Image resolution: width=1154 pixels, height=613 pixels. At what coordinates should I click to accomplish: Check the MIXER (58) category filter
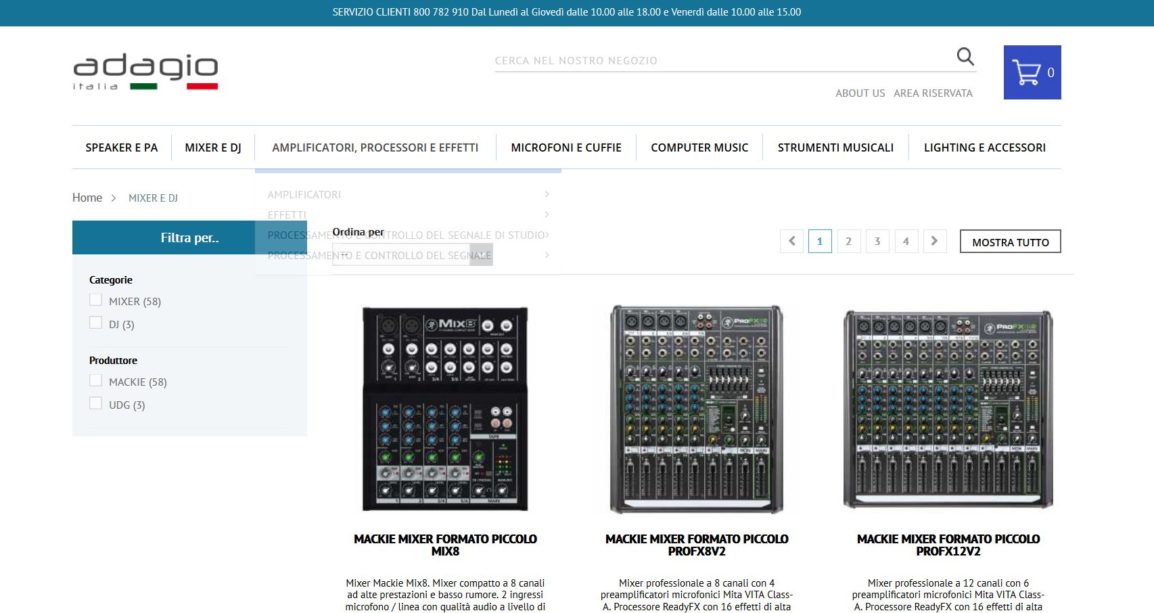pyautogui.click(x=96, y=300)
